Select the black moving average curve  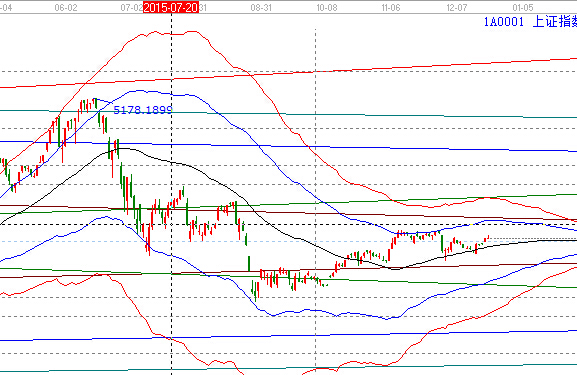coord(258,213)
